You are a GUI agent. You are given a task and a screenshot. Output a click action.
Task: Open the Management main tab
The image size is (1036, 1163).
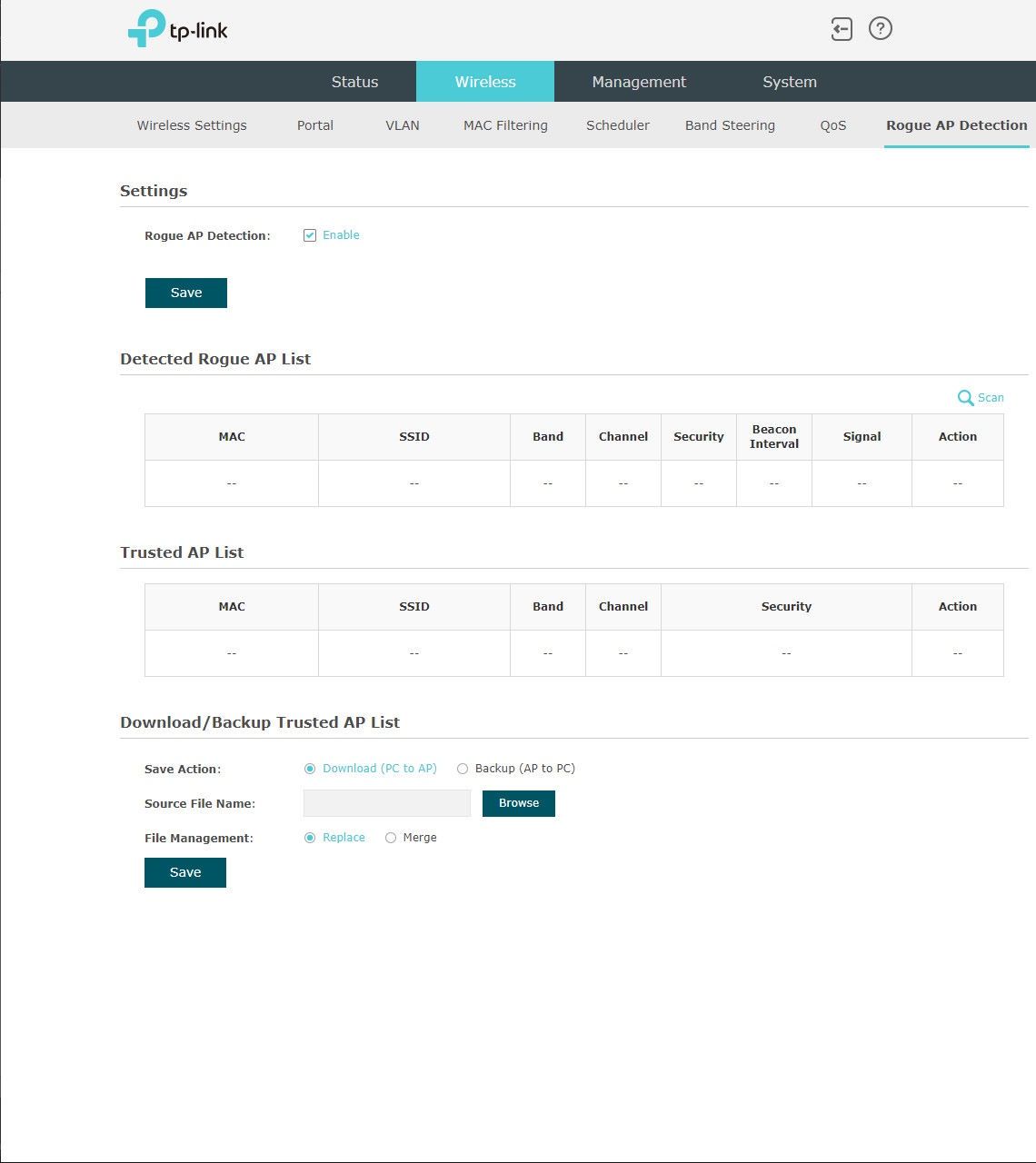pos(639,82)
